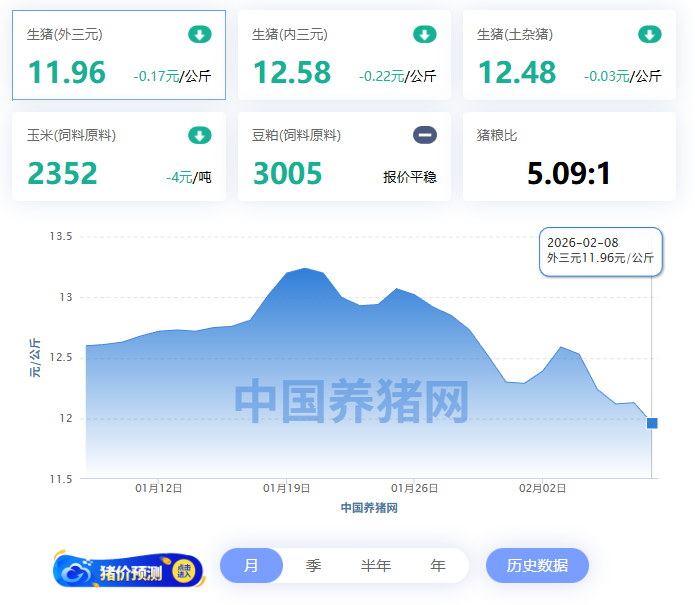
Task: Open 历史数据 button
Action: (x=537, y=566)
